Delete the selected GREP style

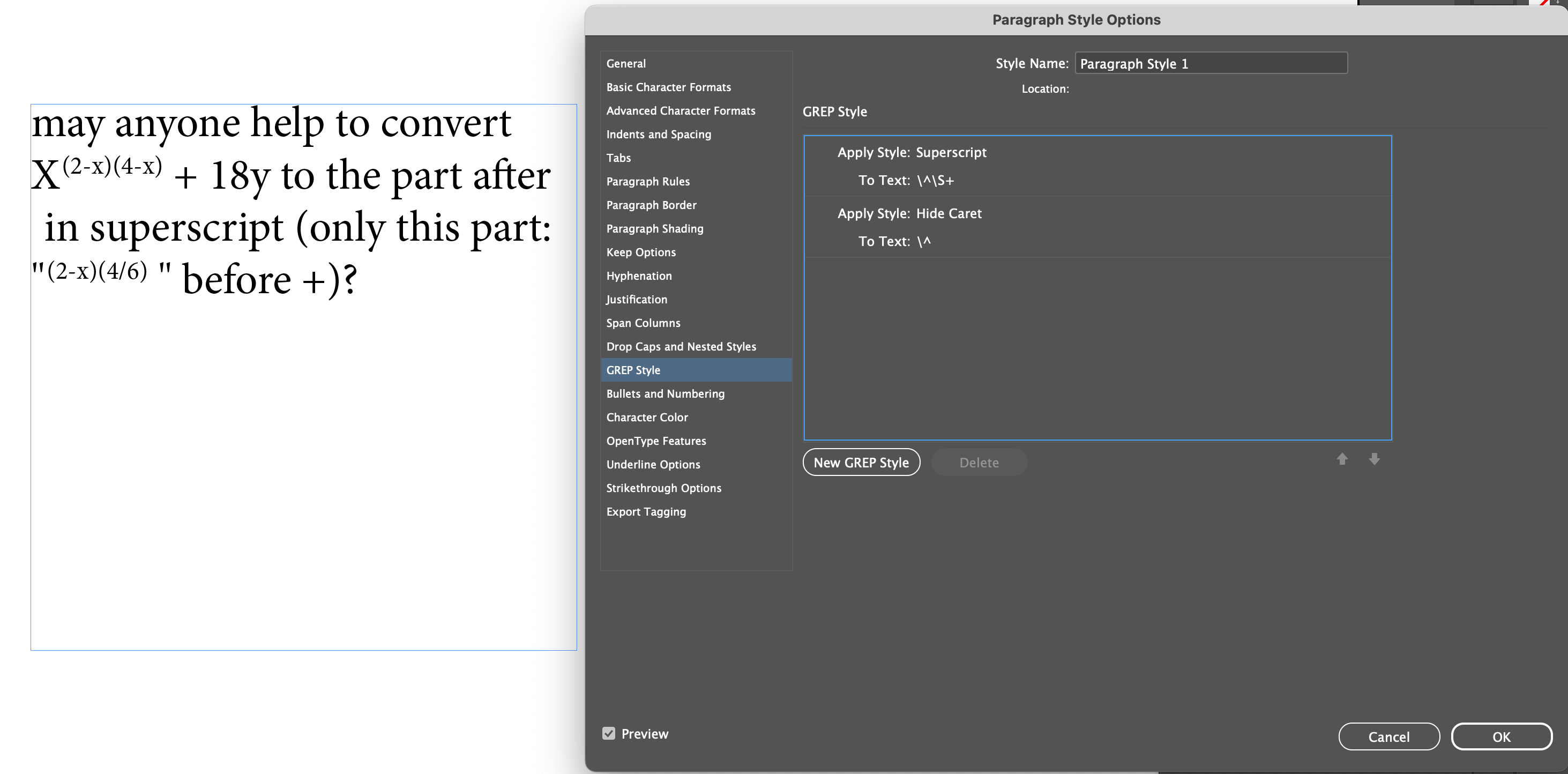[x=978, y=462]
